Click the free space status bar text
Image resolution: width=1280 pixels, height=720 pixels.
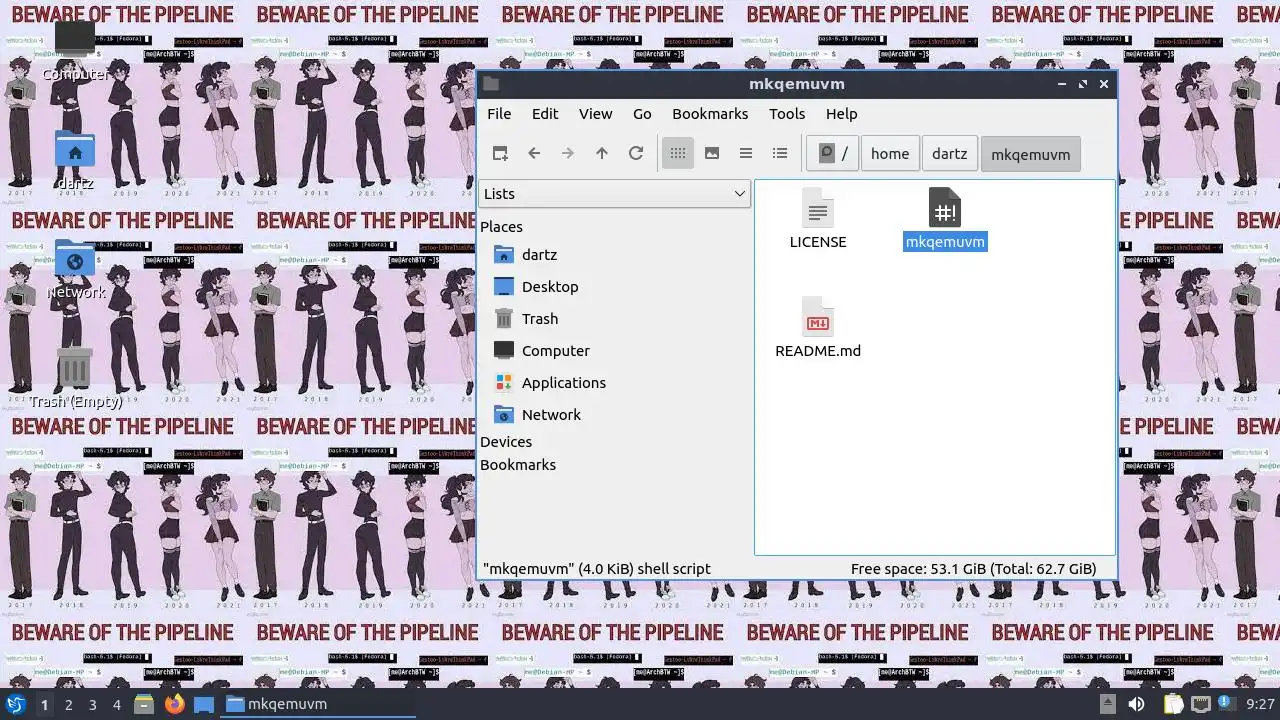[x=973, y=569]
